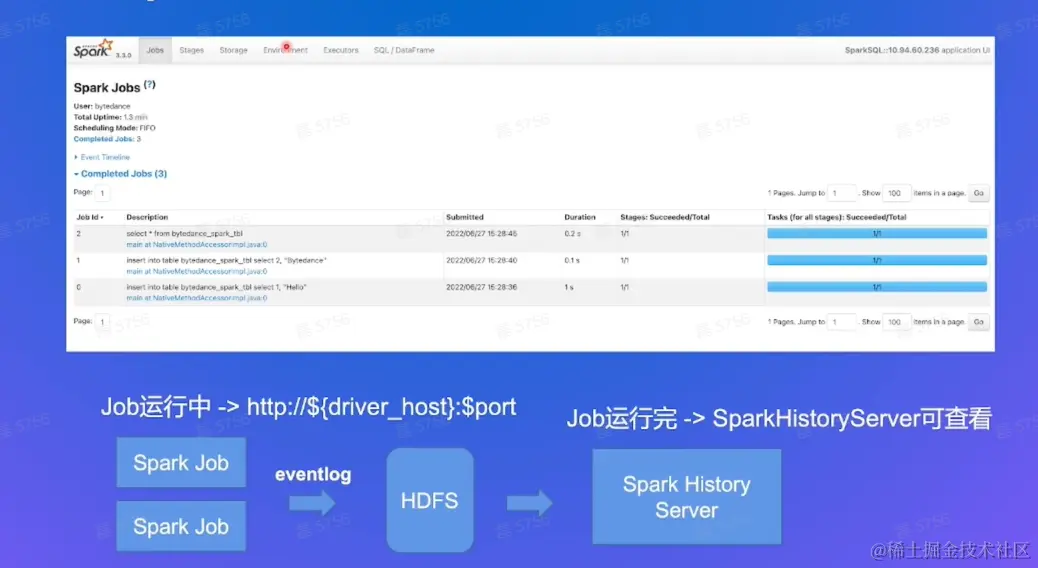This screenshot has height=568, width=1038.
Task: Sort by the Duration column header
Action: click(580, 217)
